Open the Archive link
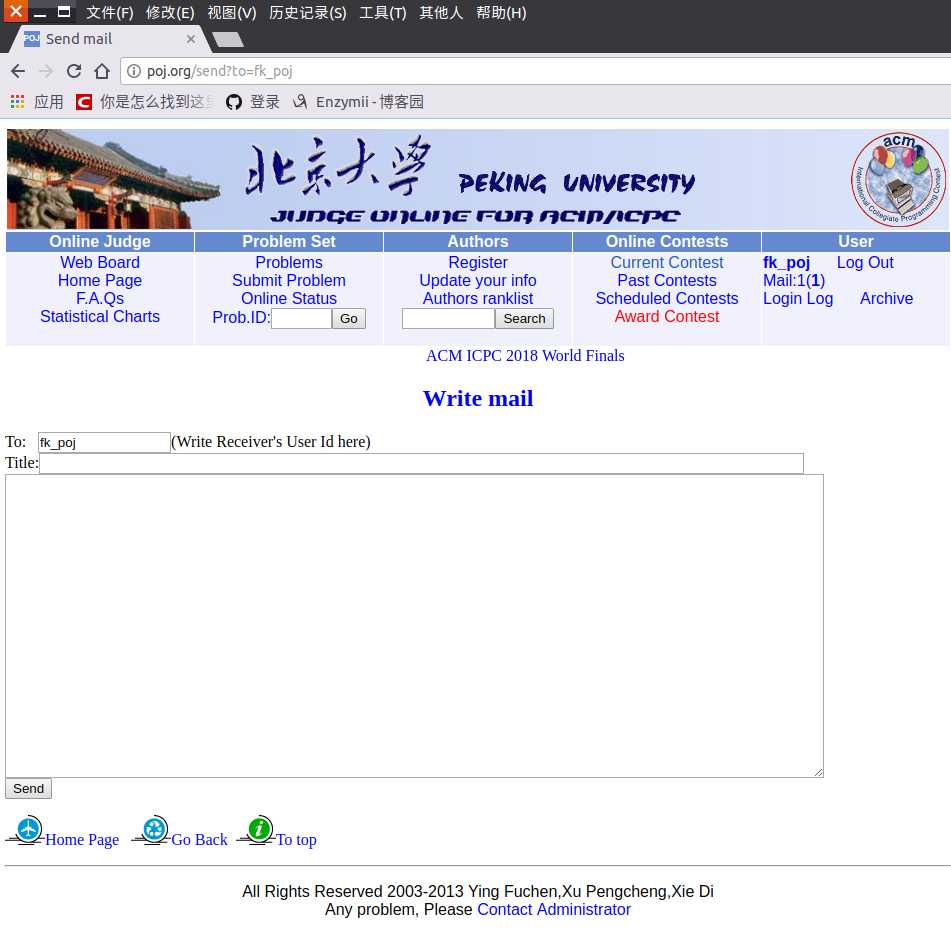The height and width of the screenshot is (935, 951). pos(886,298)
